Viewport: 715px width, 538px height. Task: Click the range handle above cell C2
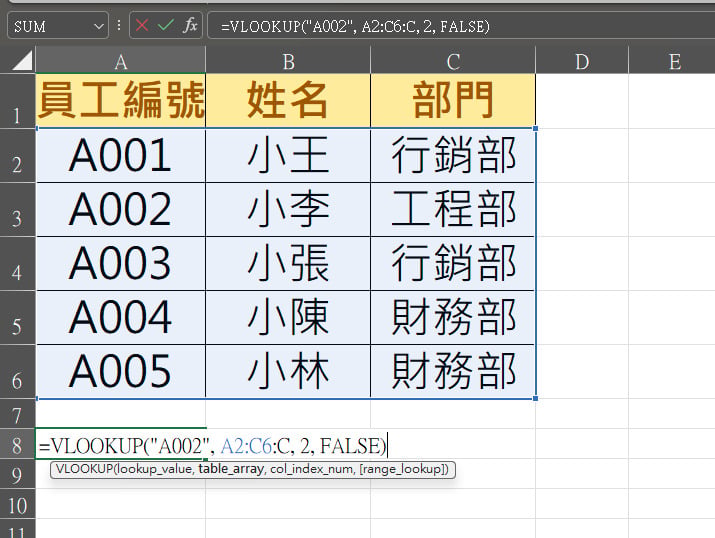[535, 129]
